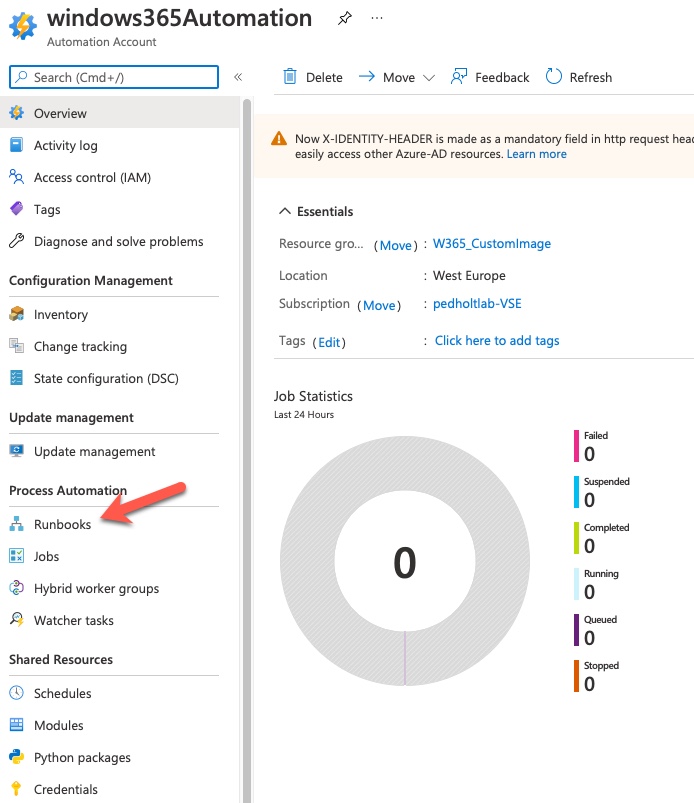Click Move next to Subscription
The height and width of the screenshot is (803, 694).
click(x=379, y=305)
